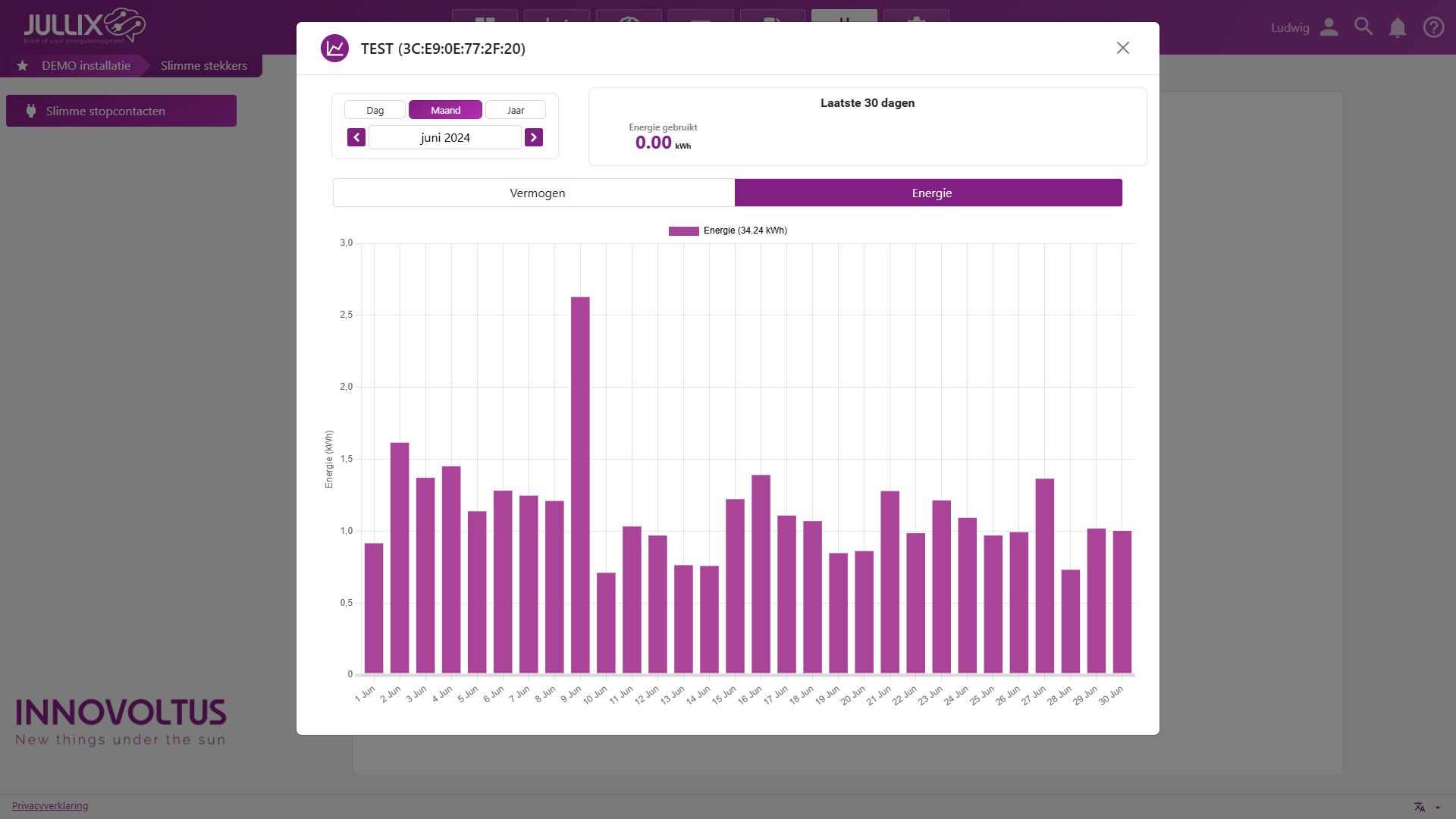Click the translate language icon
Image resolution: width=1456 pixels, height=819 pixels.
point(1420,807)
